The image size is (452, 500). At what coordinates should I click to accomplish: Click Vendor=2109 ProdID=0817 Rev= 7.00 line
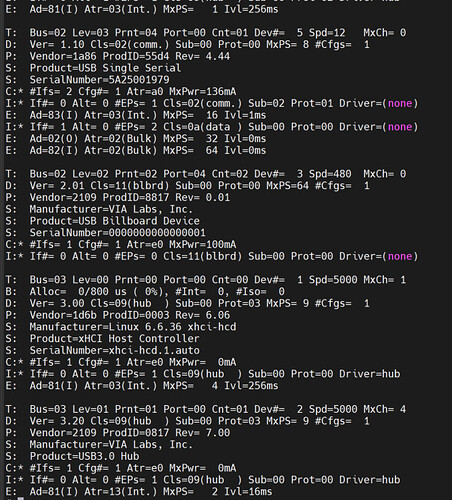click(x=118, y=433)
